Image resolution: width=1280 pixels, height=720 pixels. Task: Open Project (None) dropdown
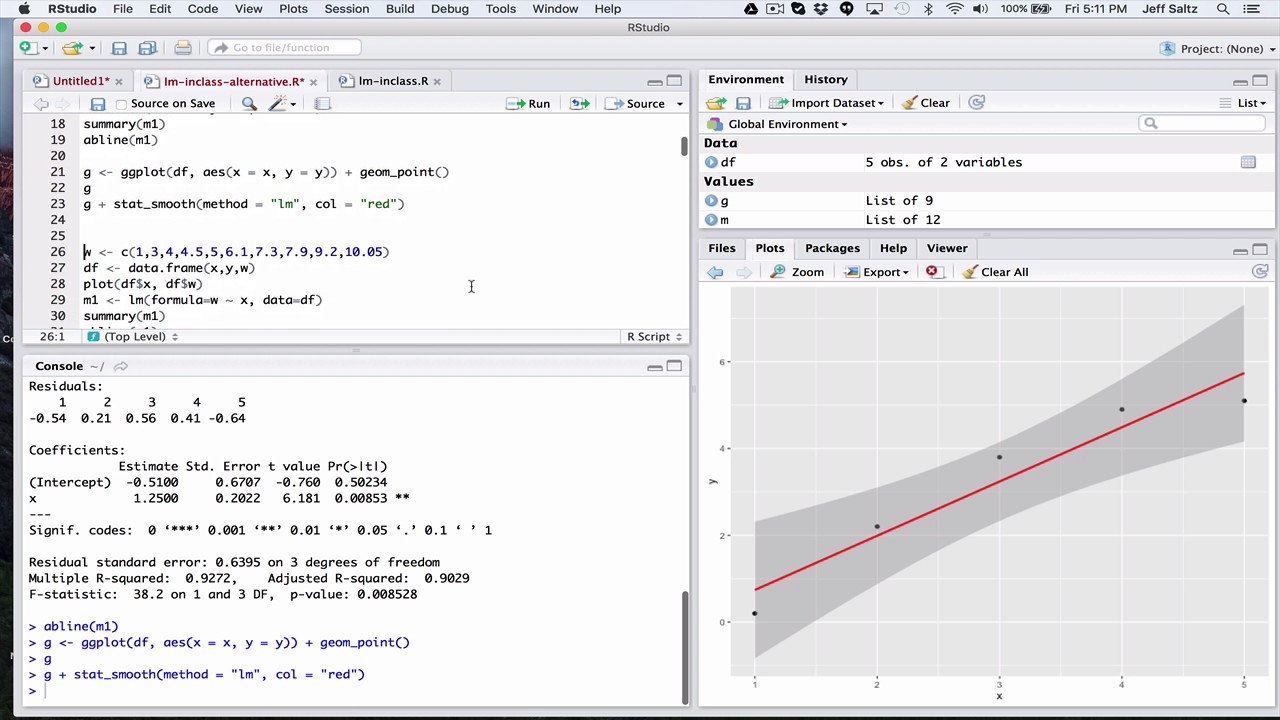[x=1214, y=49]
